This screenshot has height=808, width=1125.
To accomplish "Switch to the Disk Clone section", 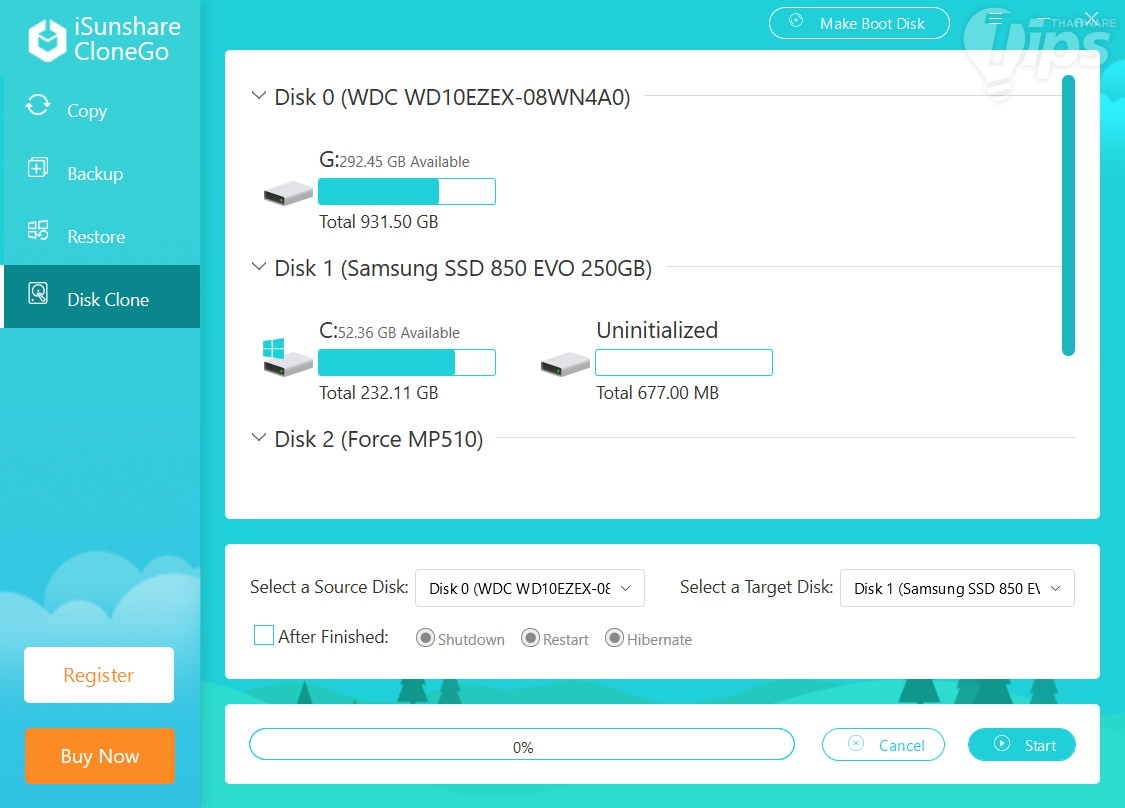I will [102, 297].
